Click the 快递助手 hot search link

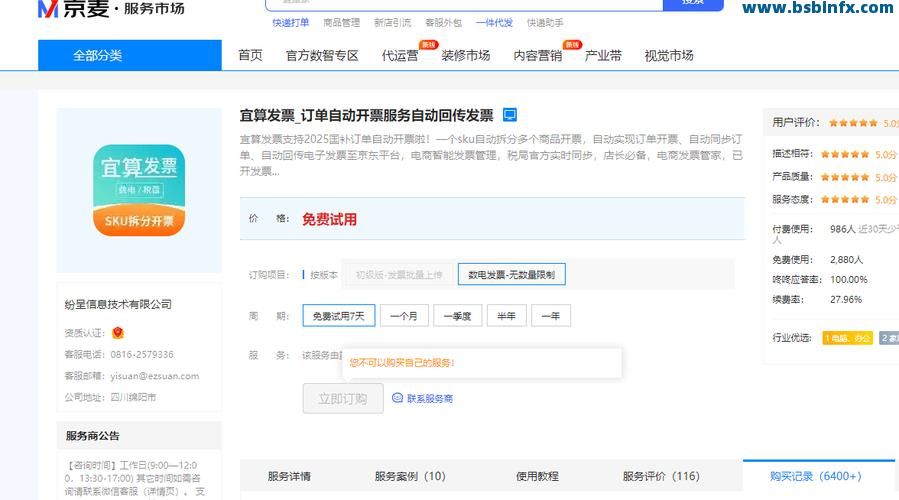click(x=545, y=23)
